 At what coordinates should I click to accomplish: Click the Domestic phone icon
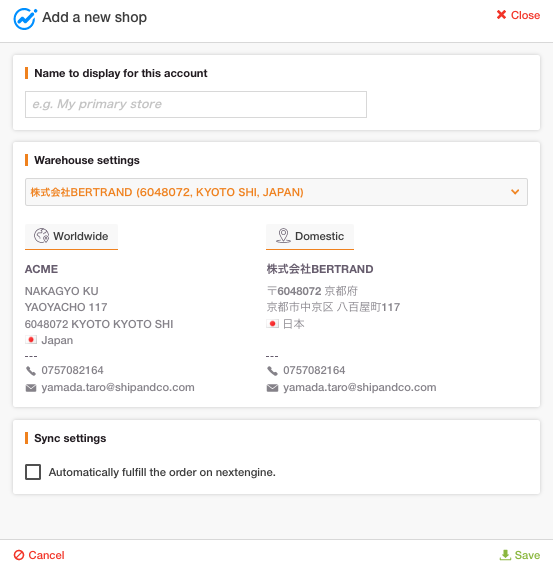point(272,371)
